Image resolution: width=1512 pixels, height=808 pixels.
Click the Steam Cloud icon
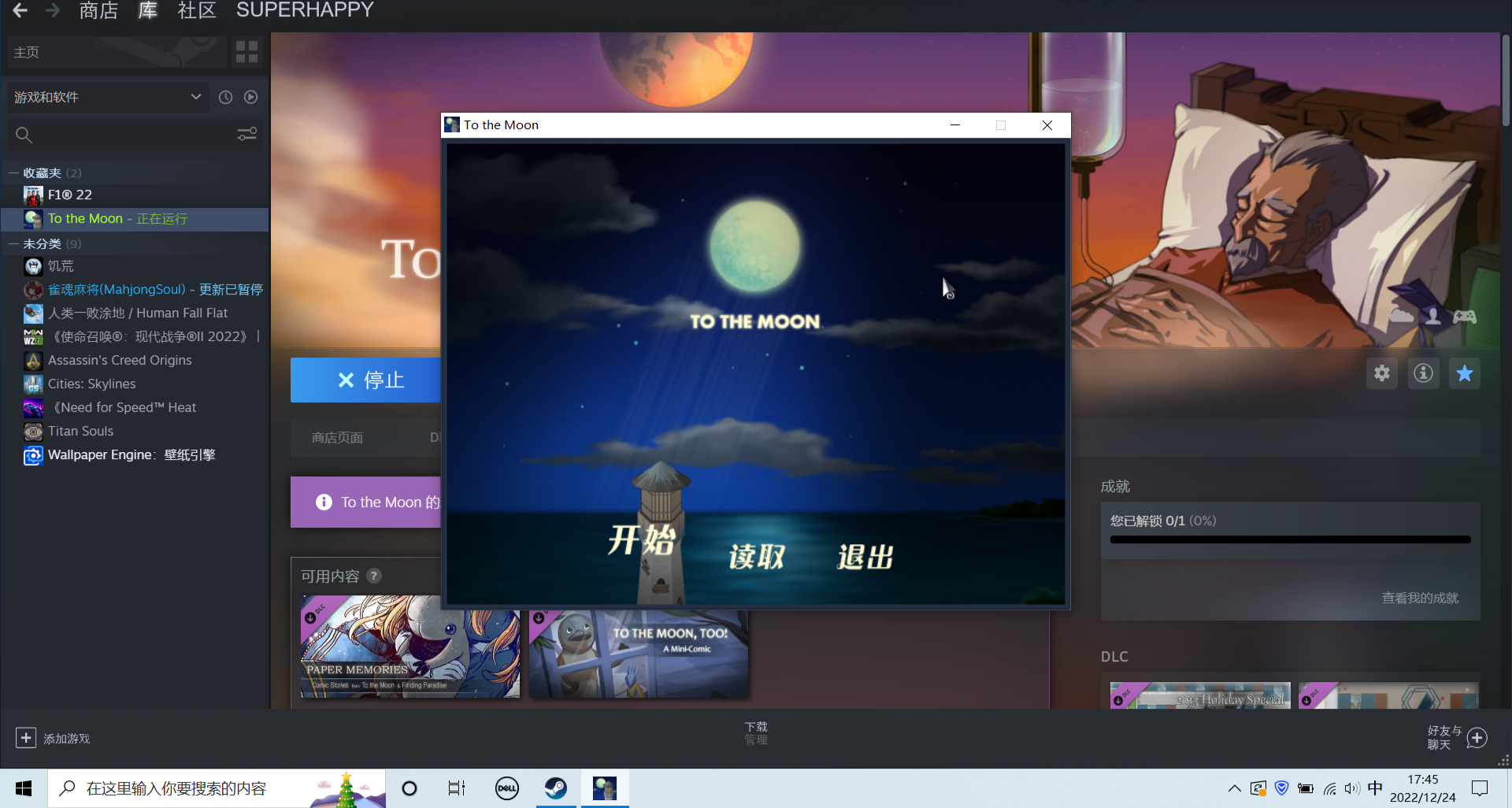coord(1402,317)
